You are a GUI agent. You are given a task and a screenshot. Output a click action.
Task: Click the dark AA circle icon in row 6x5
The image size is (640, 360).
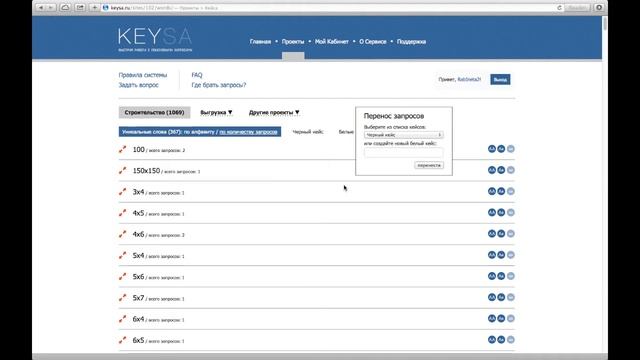(492, 340)
